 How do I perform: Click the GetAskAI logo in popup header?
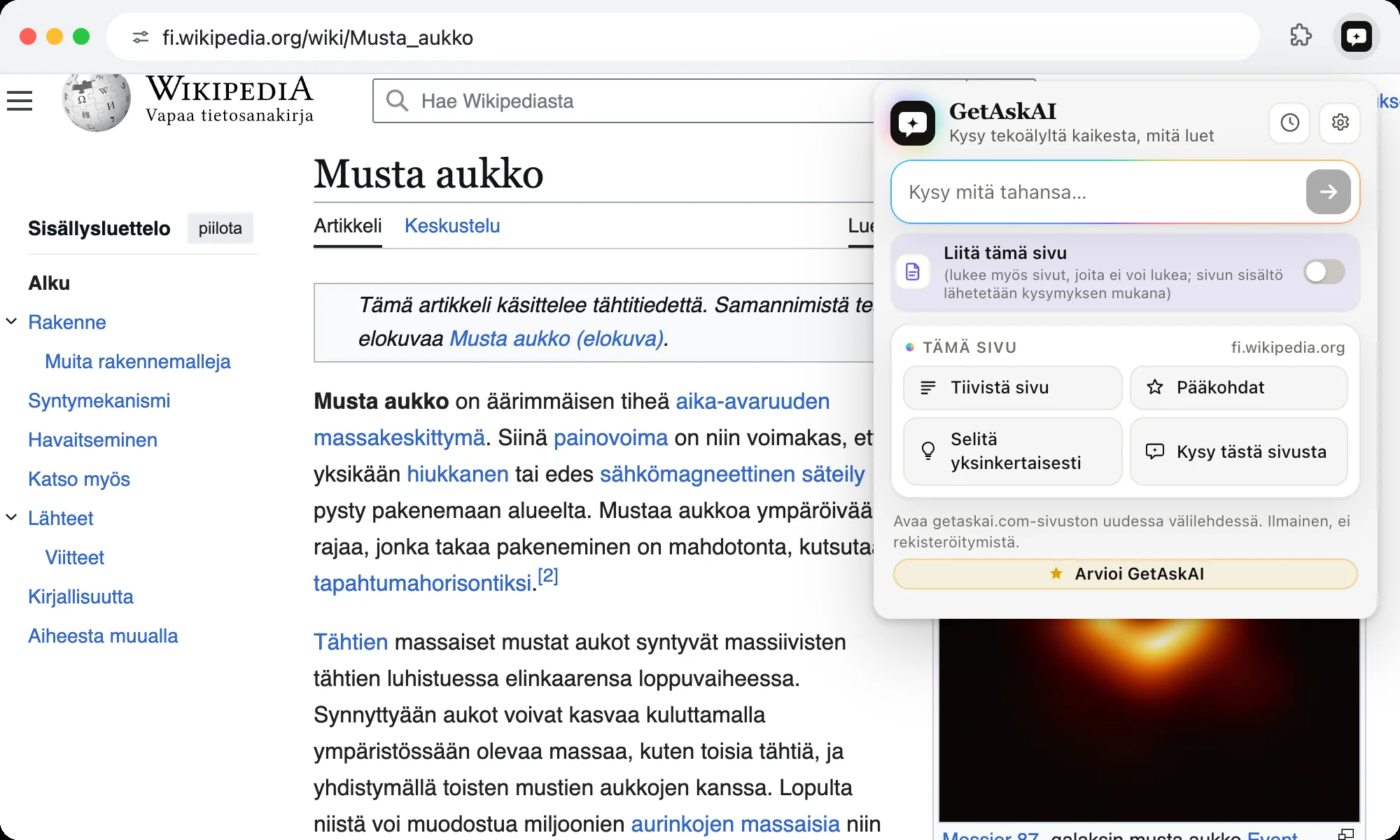click(x=913, y=123)
